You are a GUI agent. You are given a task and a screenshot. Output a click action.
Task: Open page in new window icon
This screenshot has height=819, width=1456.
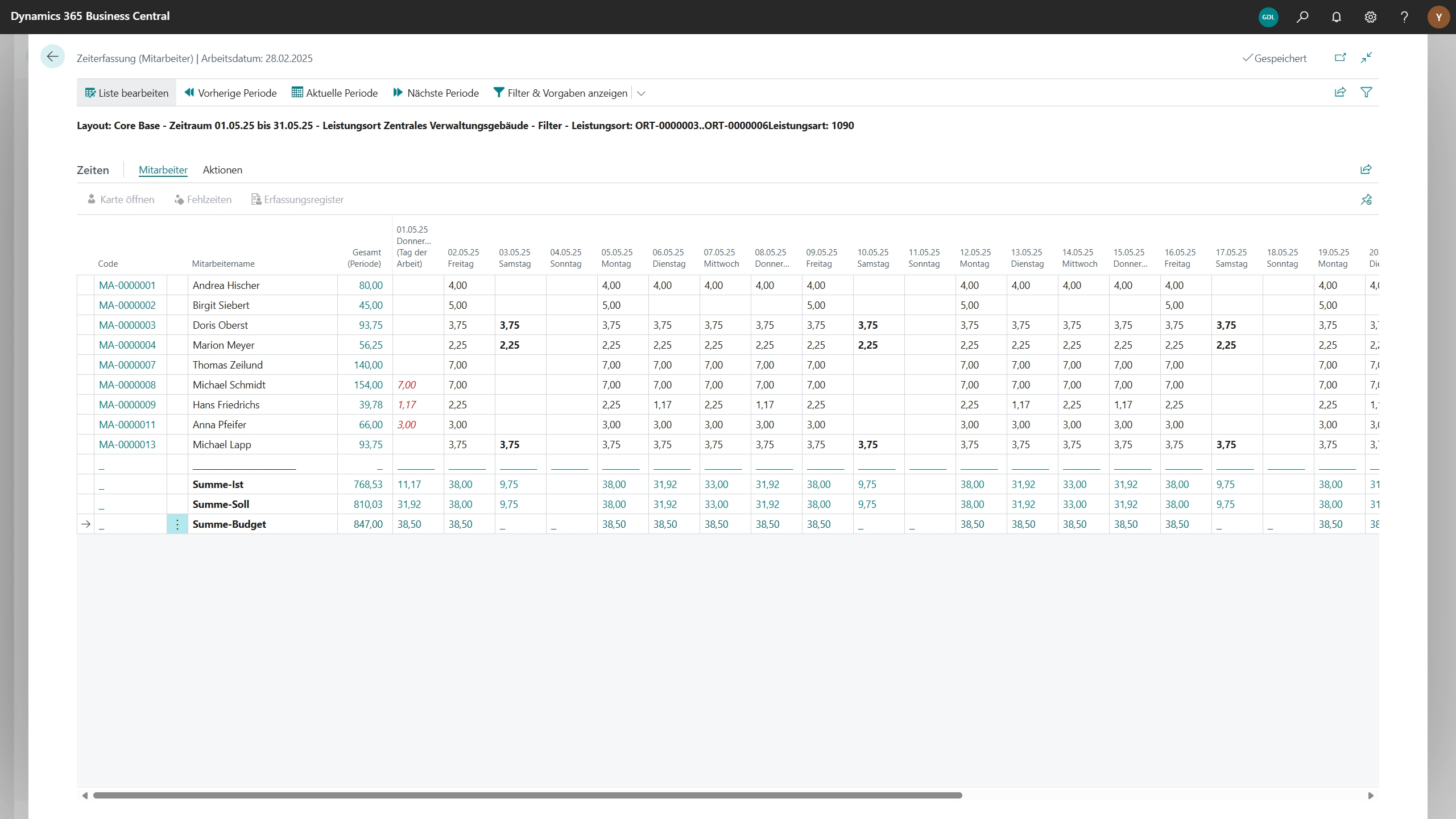tap(1340, 57)
